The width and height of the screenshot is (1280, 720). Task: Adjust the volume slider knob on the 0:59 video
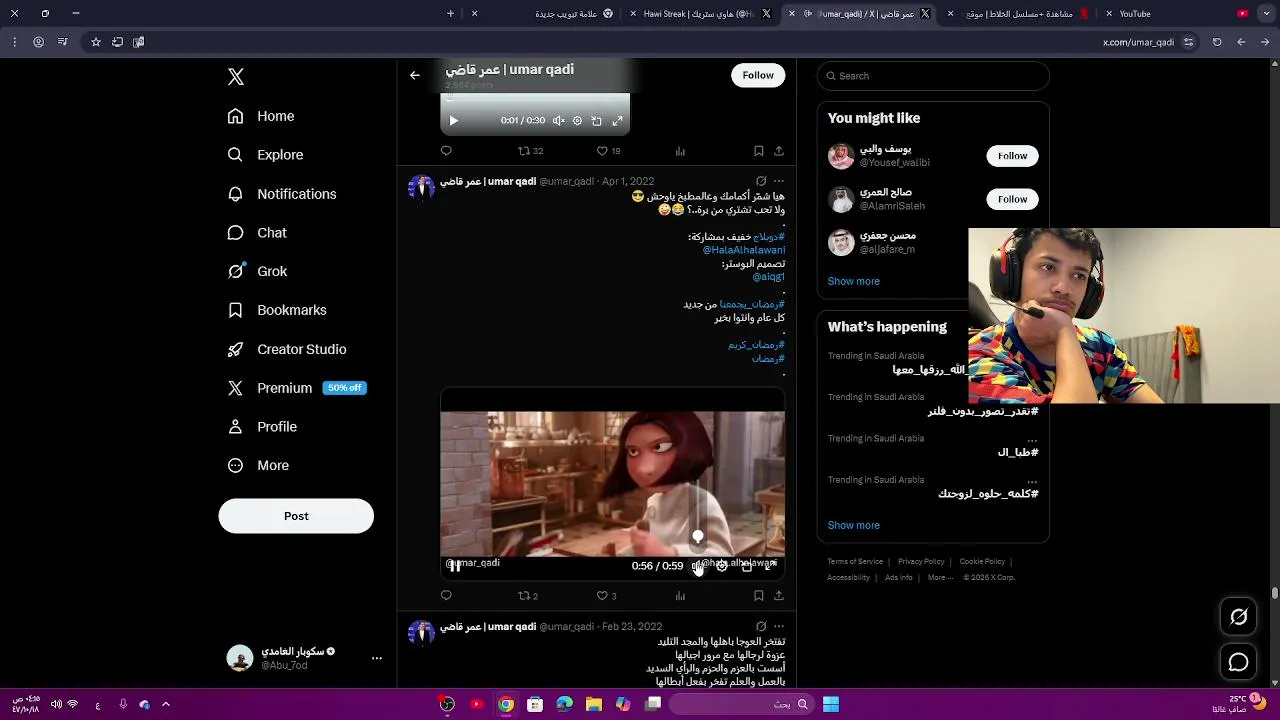coord(698,537)
